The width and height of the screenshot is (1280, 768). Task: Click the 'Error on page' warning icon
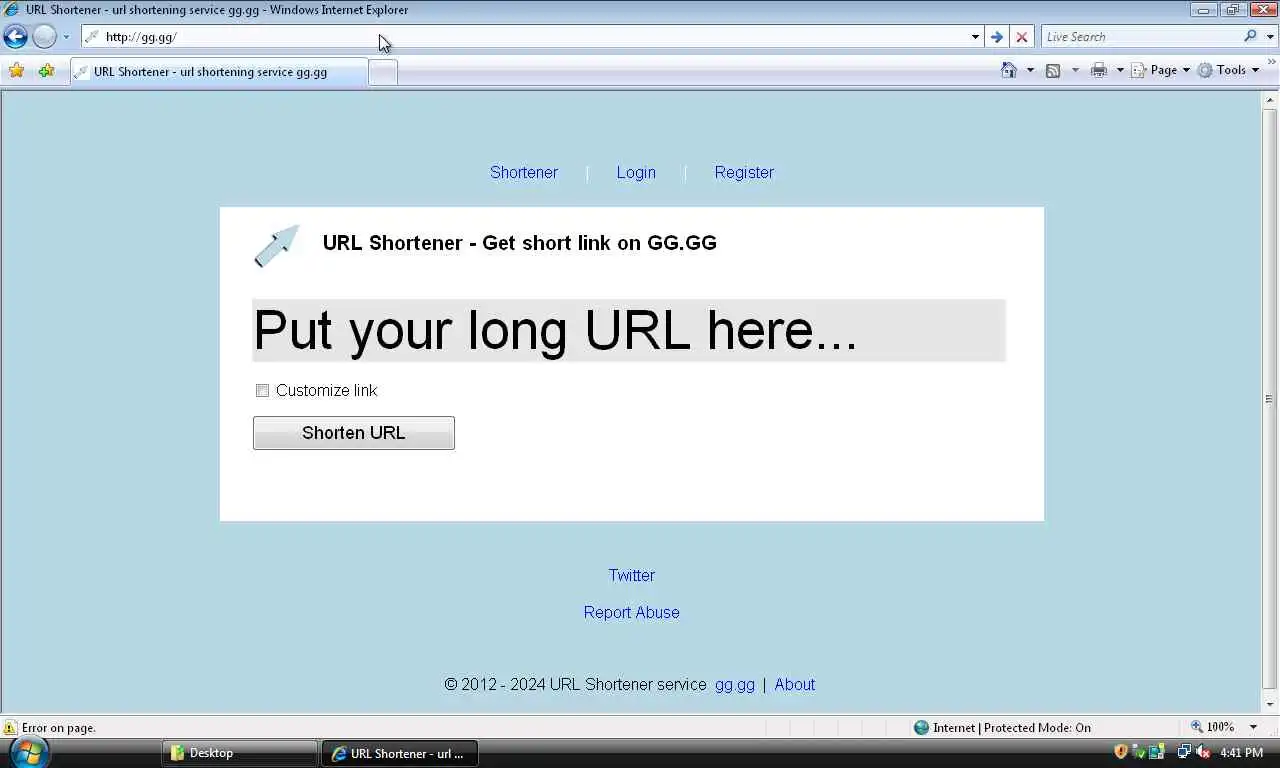tap(10, 728)
